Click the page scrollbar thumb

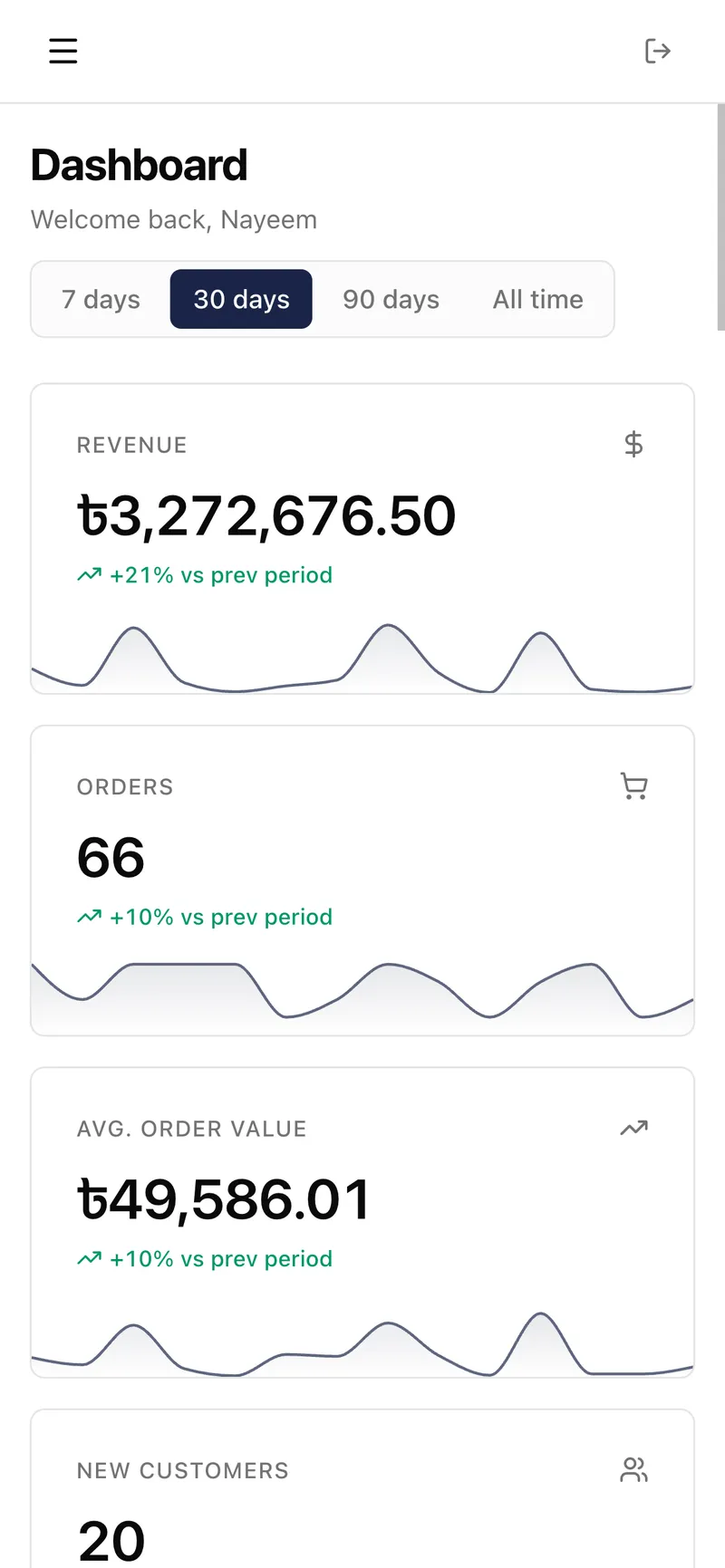(x=720, y=217)
